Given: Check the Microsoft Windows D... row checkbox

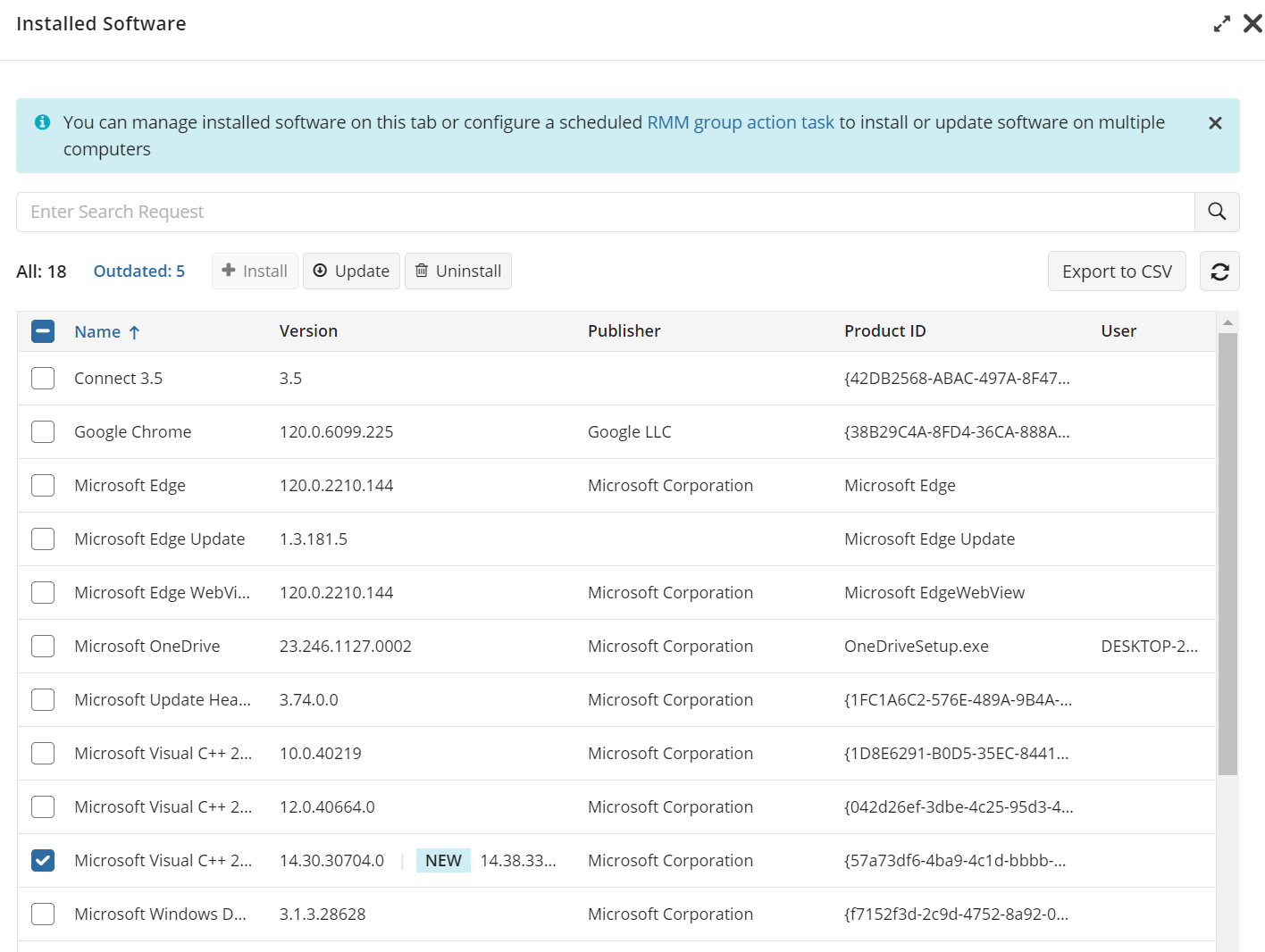Looking at the screenshot, I should pyautogui.click(x=43, y=914).
